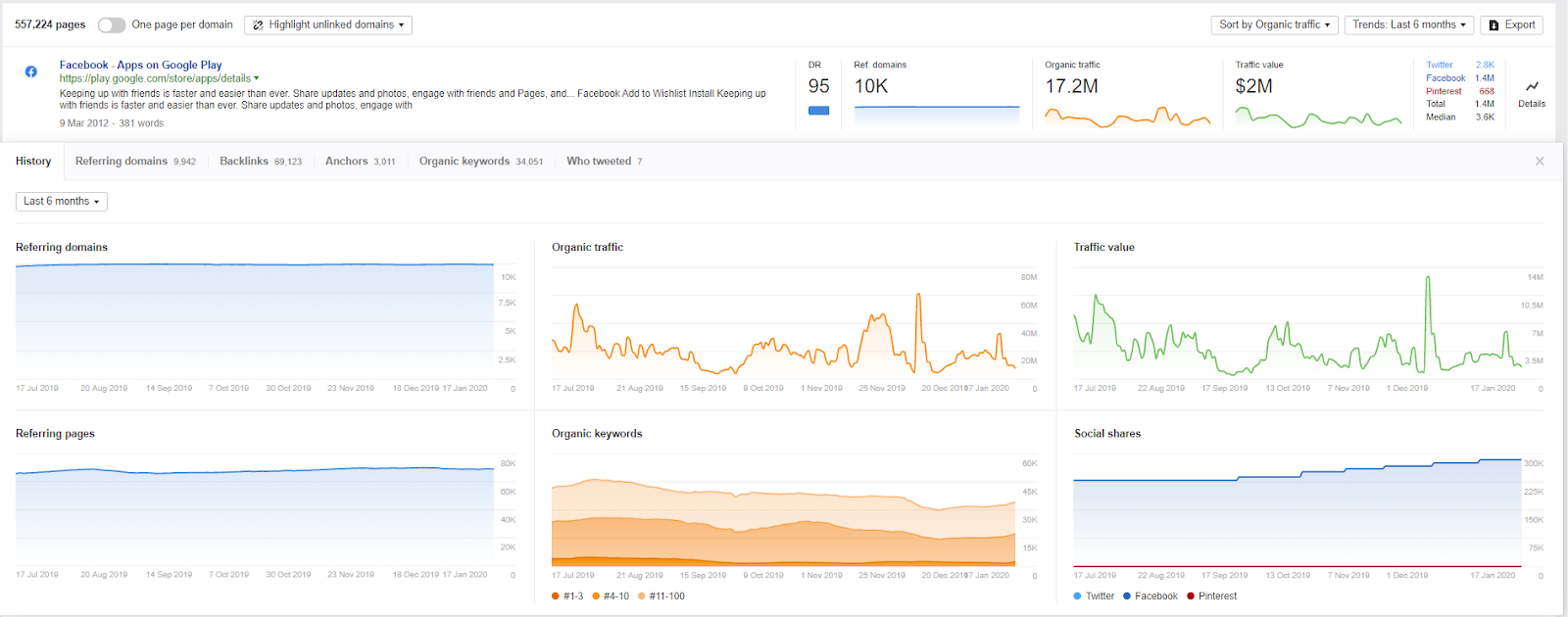Toggle One page per domain switch
Image resolution: width=1568 pixels, height=617 pixels.
(x=112, y=24)
